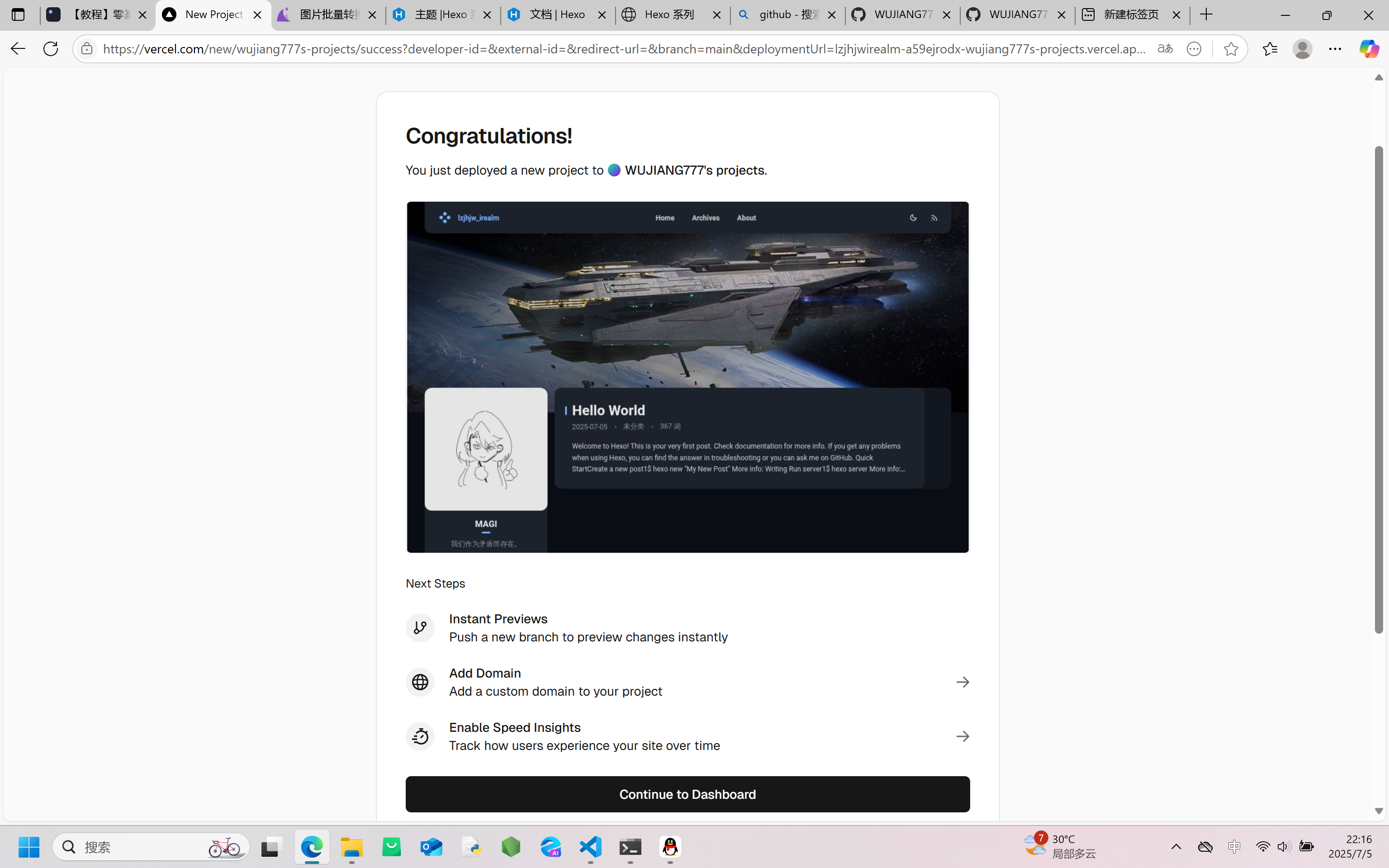Open Visual Studio Code from taskbar
The width and height of the screenshot is (1389, 868).
click(591, 847)
